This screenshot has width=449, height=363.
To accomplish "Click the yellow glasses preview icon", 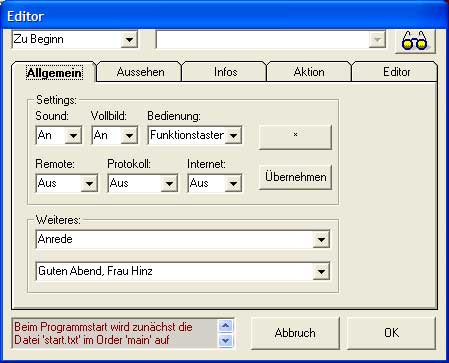I will (415, 41).
